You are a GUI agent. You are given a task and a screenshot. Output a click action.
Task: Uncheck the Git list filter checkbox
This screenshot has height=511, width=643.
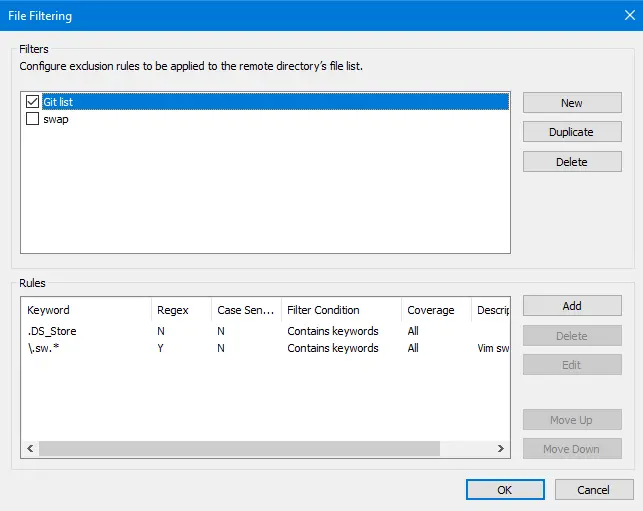coord(33,102)
